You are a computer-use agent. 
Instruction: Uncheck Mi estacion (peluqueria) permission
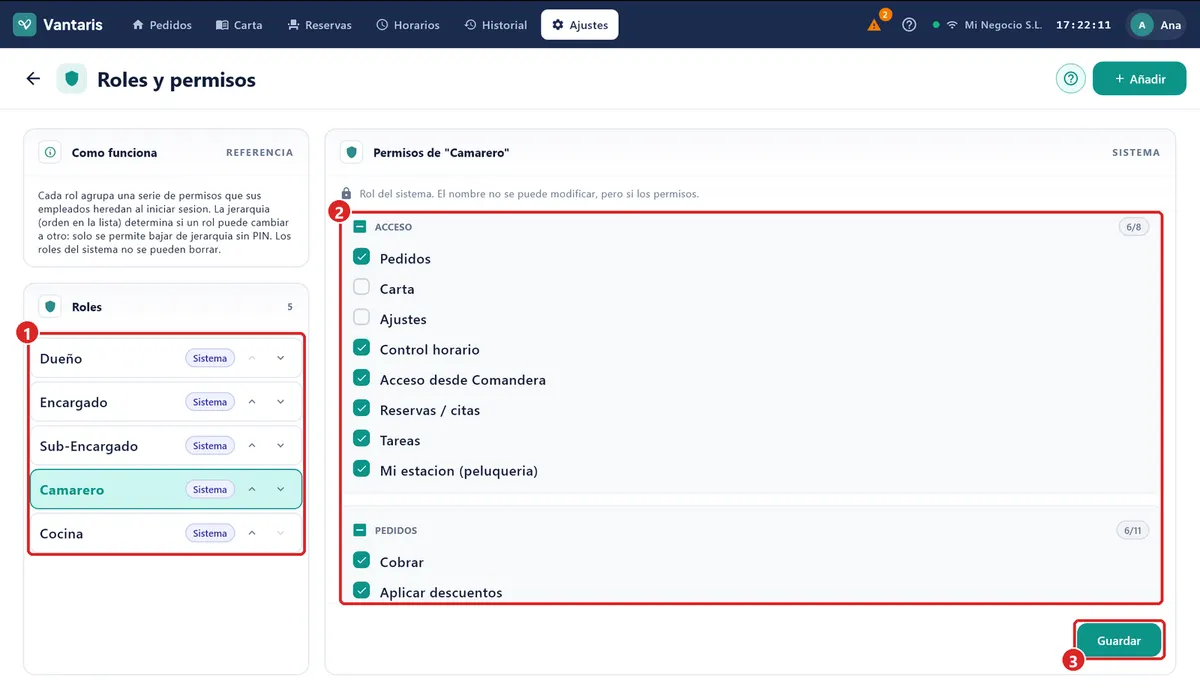(x=362, y=469)
